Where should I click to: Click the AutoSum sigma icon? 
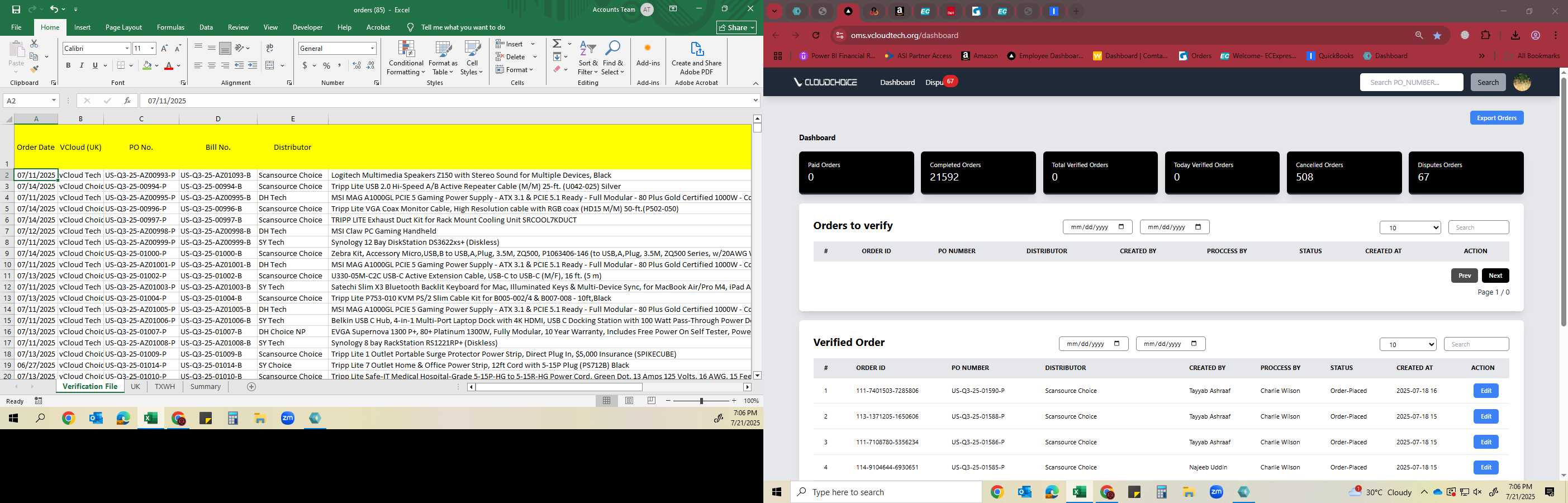click(x=557, y=44)
